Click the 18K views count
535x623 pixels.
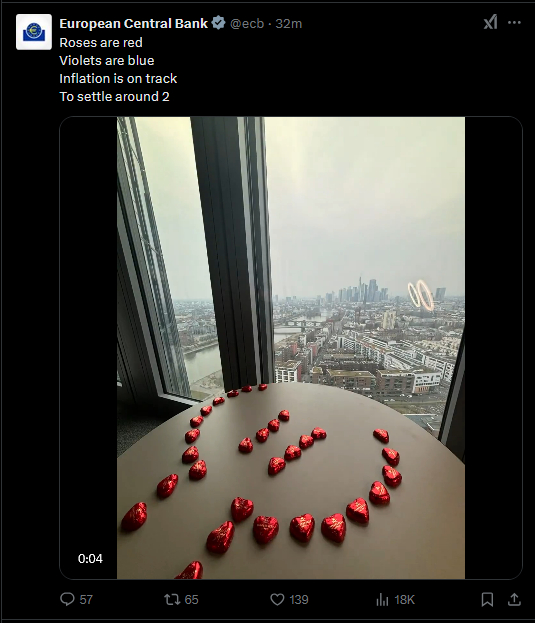coord(404,600)
